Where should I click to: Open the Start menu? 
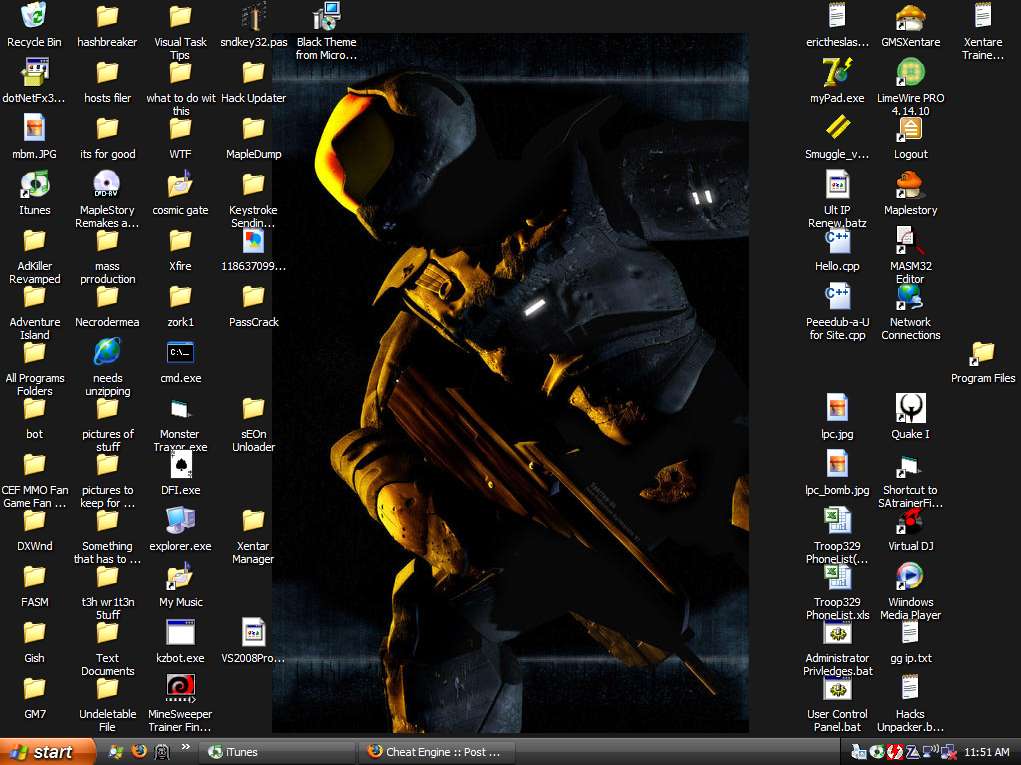pyautogui.click(x=47, y=752)
